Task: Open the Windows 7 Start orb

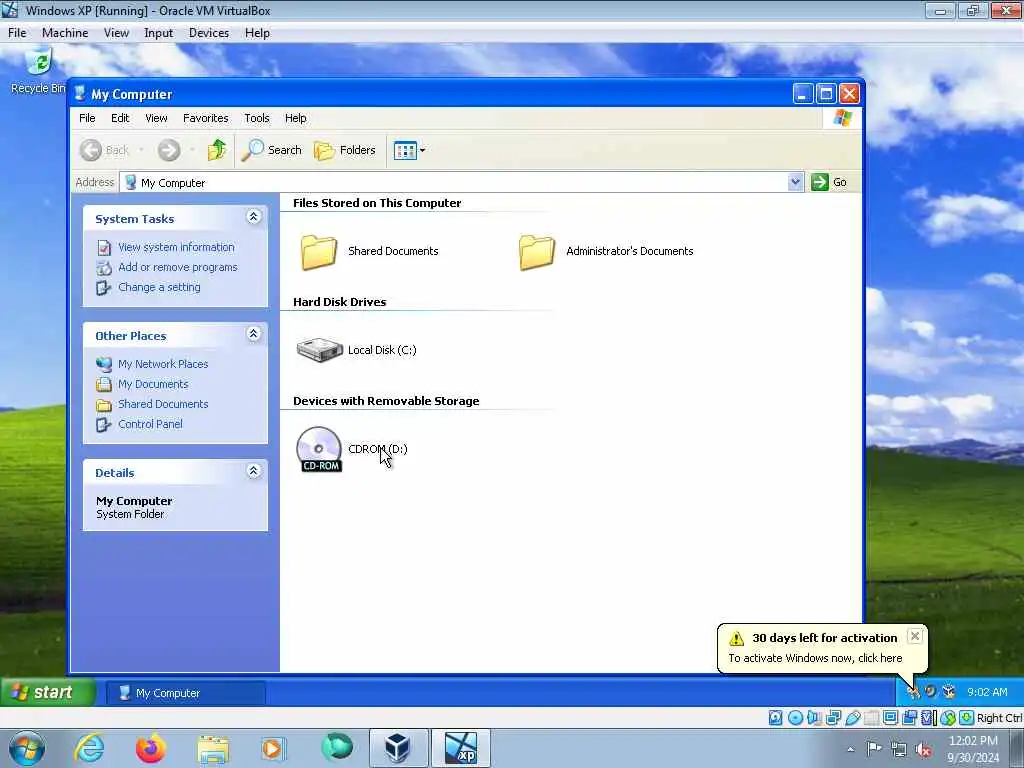Action: [26, 748]
